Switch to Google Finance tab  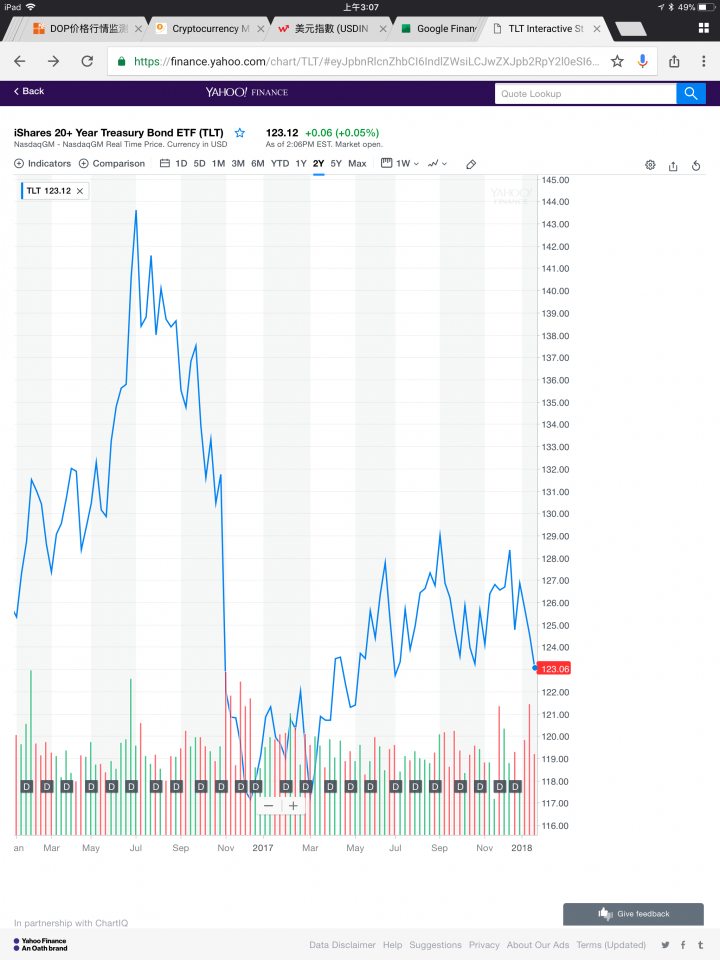[438, 29]
